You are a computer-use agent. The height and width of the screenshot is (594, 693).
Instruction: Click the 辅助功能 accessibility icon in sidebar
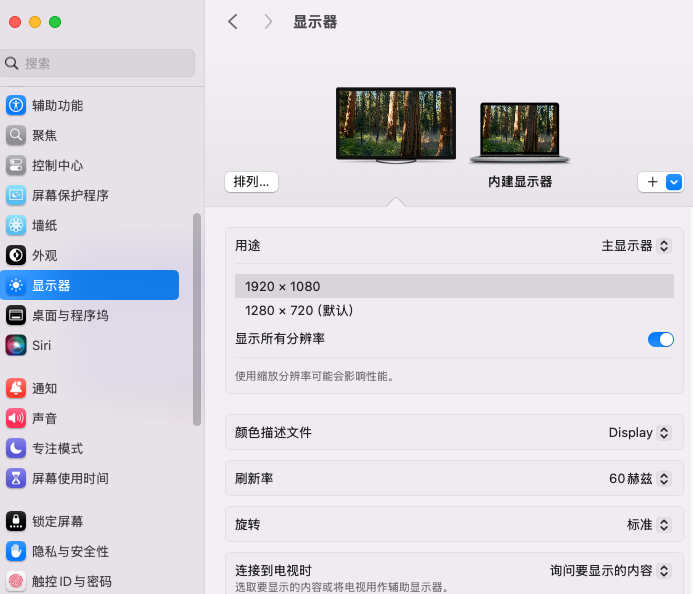coord(16,106)
